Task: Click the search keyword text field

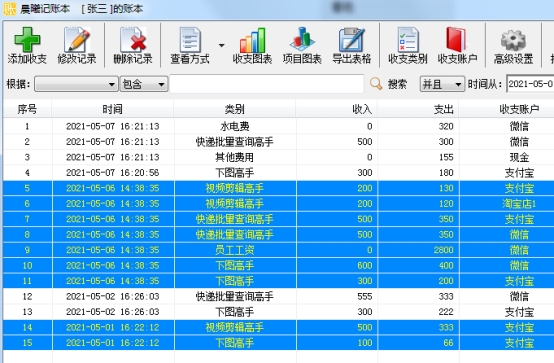Action: pyautogui.click(x=267, y=84)
